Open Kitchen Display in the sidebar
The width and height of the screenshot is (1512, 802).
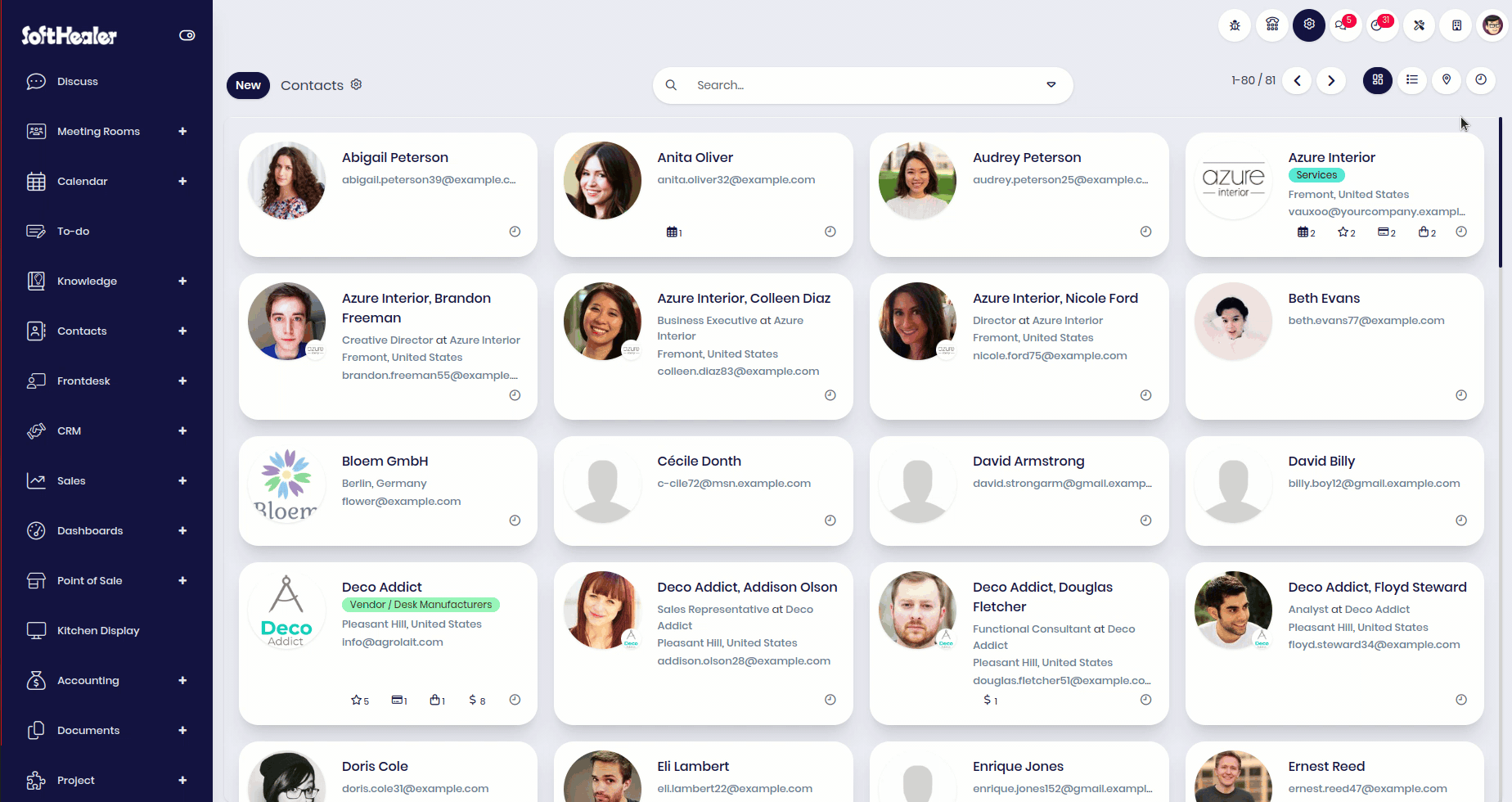click(x=98, y=631)
